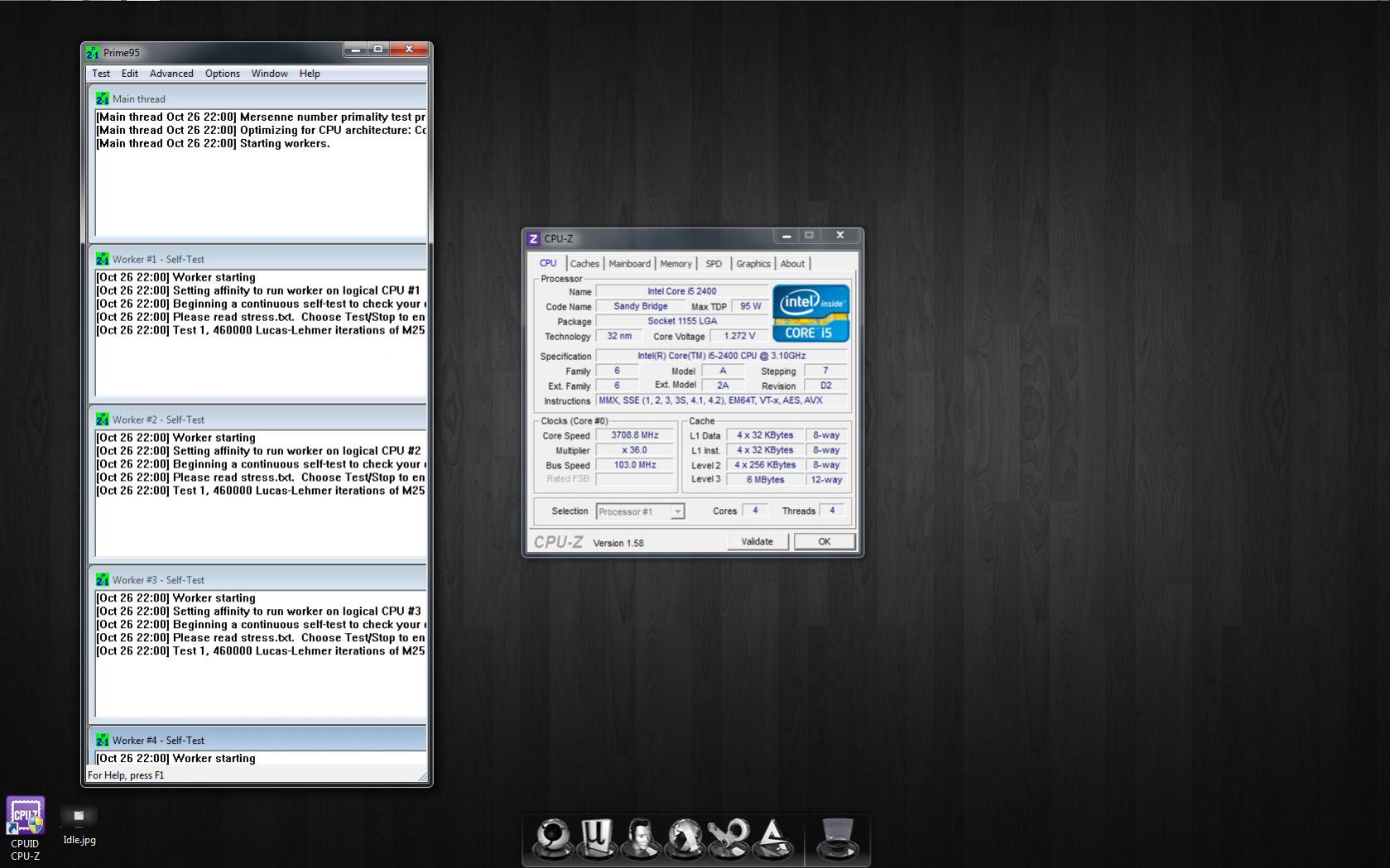Click the 'Worker #1 - Self-Test' title
The height and width of the screenshot is (868, 1390).
coord(158,259)
